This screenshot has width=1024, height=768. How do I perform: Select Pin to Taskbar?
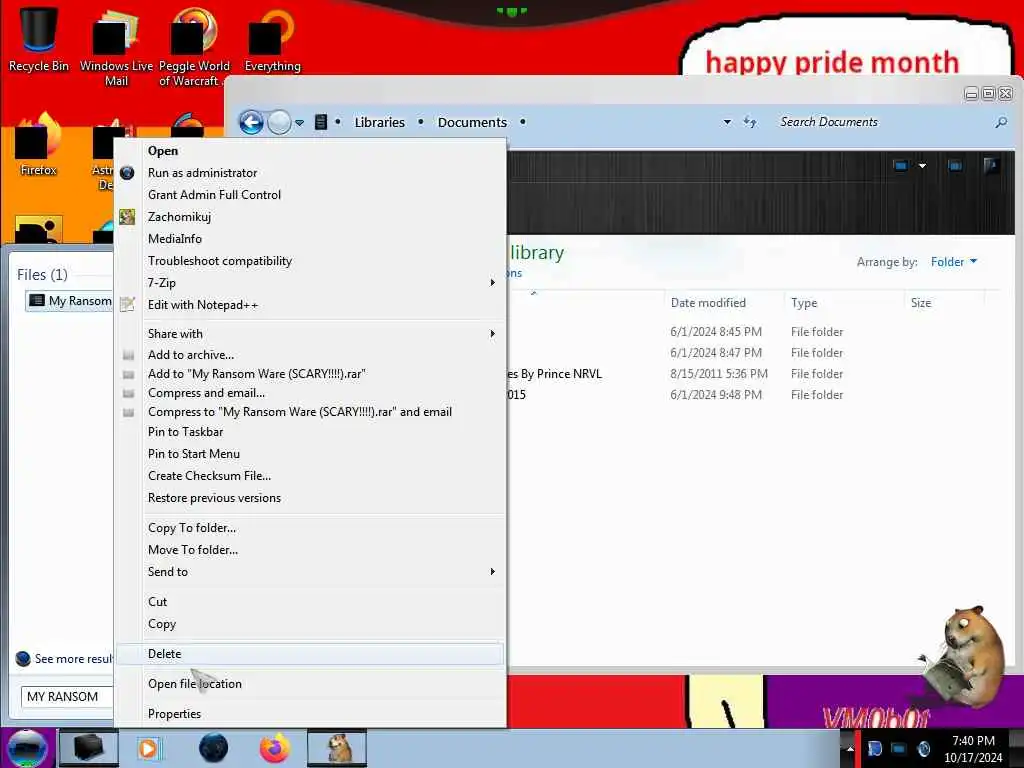(x=310, y=432)
